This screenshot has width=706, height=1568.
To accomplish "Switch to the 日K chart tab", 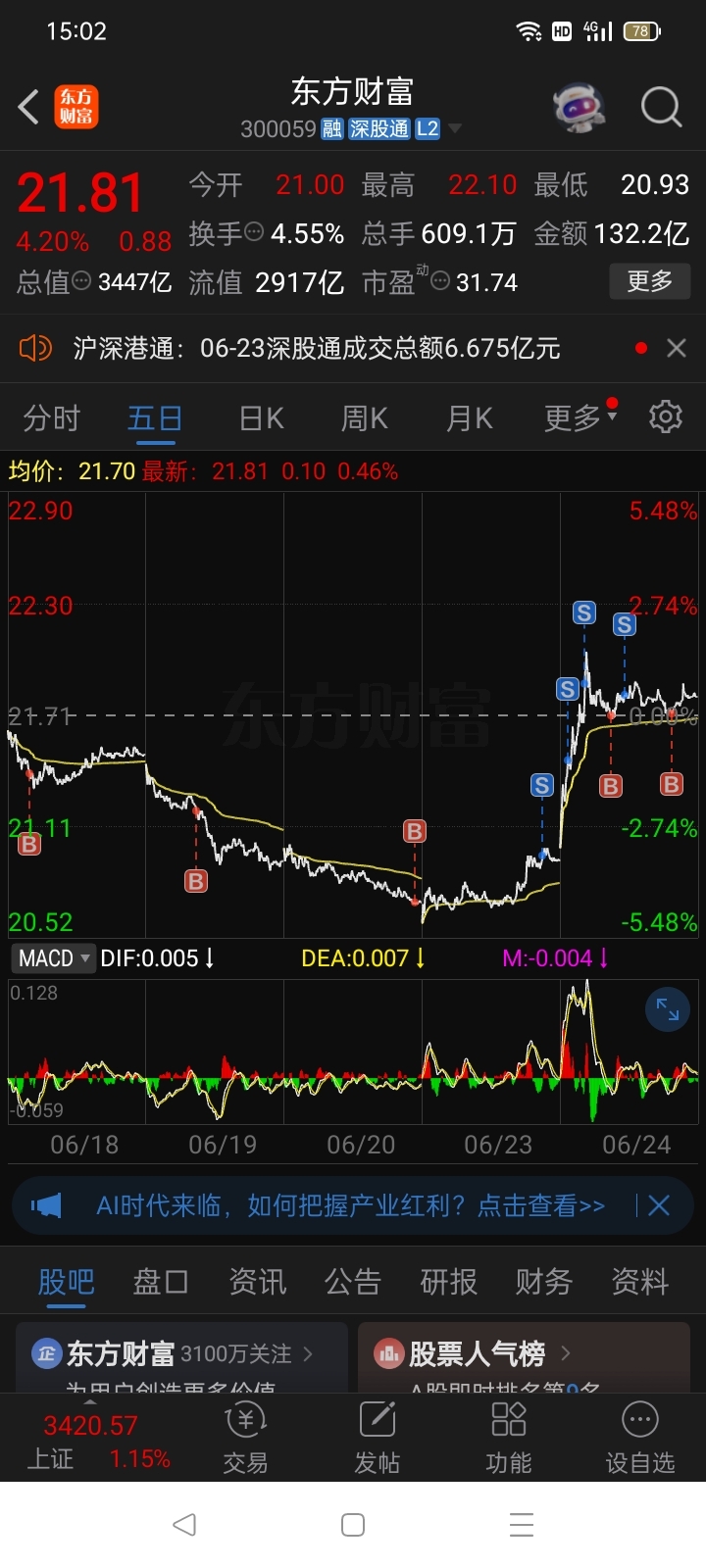I will 261,418.
